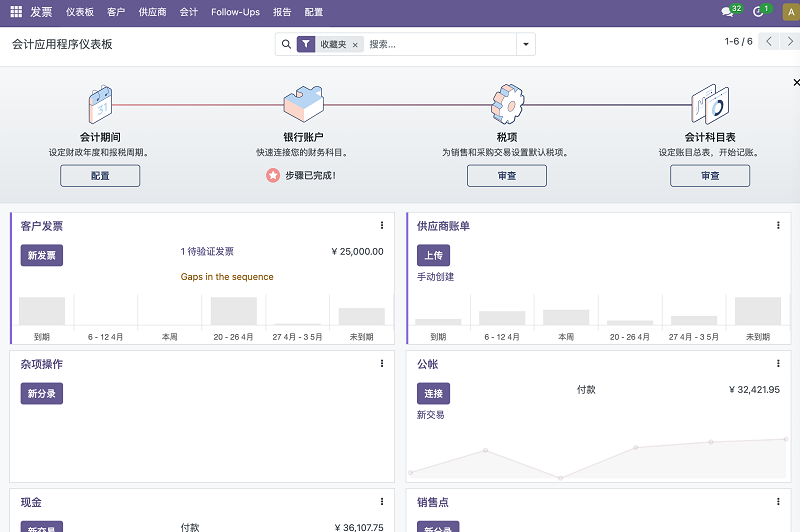This screenshot has height=532, width=800.
Task: Click 客户发票 chart 20 - 26 4月 bar
Action: [234, 311]
